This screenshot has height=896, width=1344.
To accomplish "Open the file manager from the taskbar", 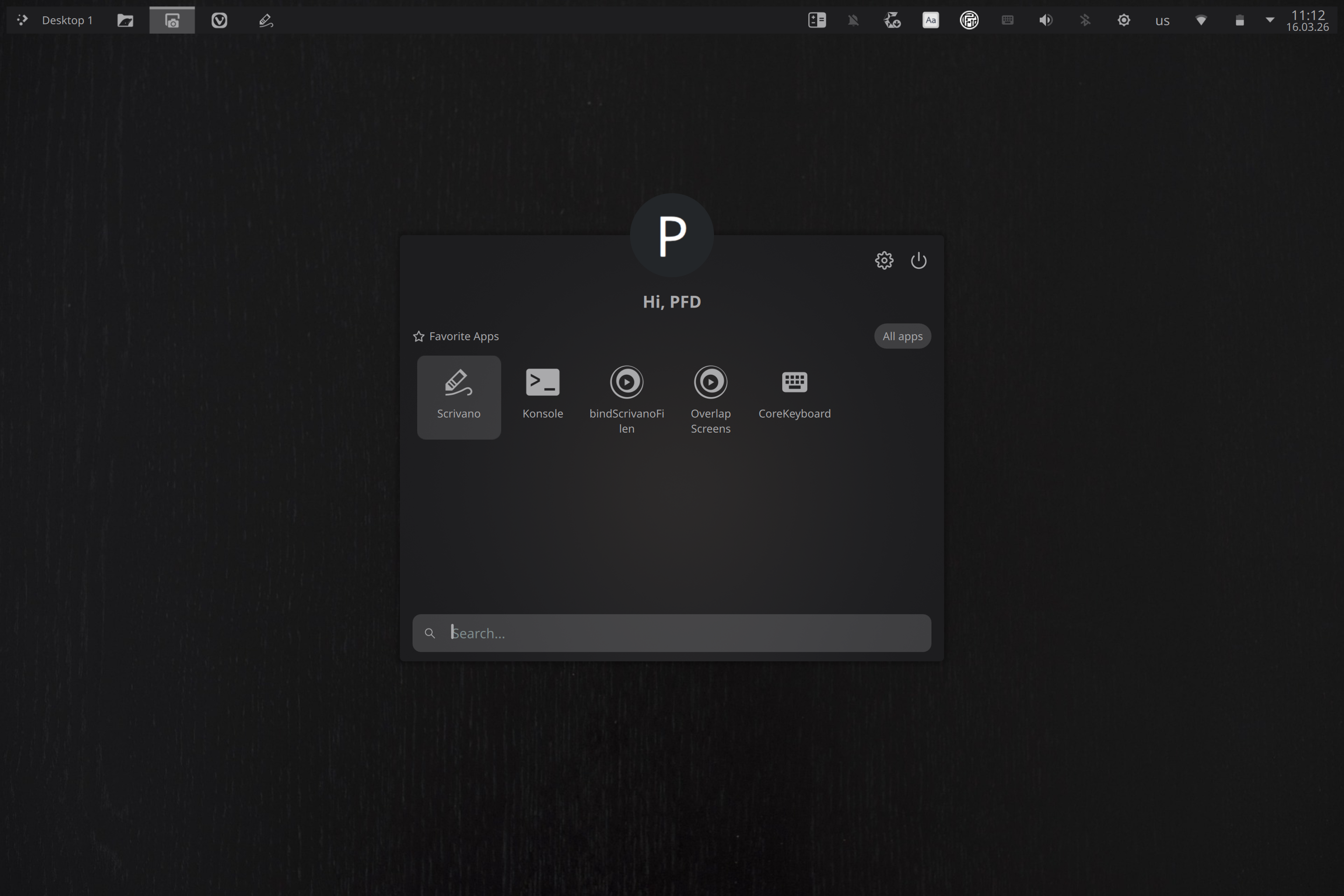I will tap(125, 20).
